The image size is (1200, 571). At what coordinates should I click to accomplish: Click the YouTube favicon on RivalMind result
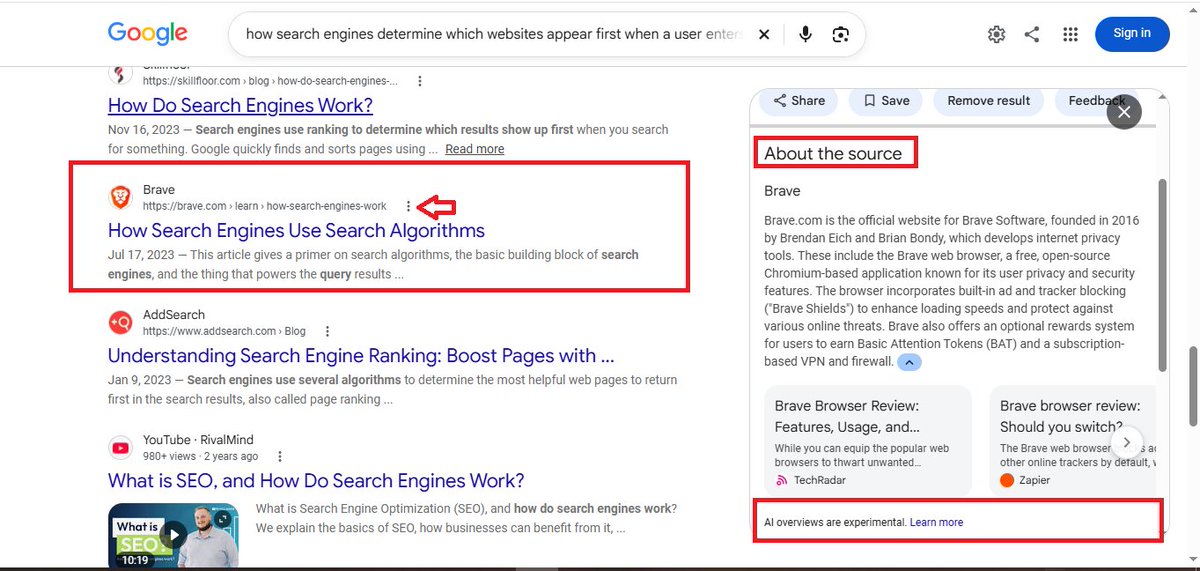[x=120, y=447]
